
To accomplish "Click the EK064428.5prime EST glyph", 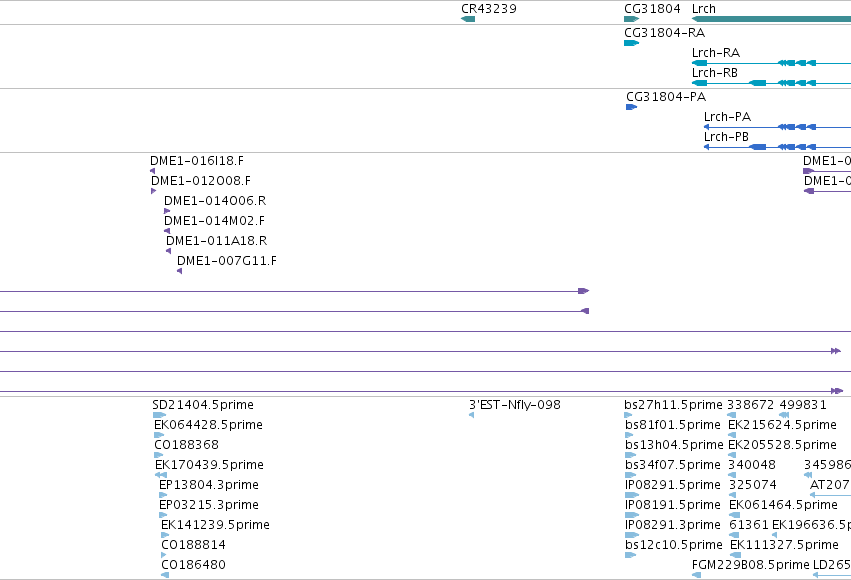I will pyautogui.click(x=159, y=435).
